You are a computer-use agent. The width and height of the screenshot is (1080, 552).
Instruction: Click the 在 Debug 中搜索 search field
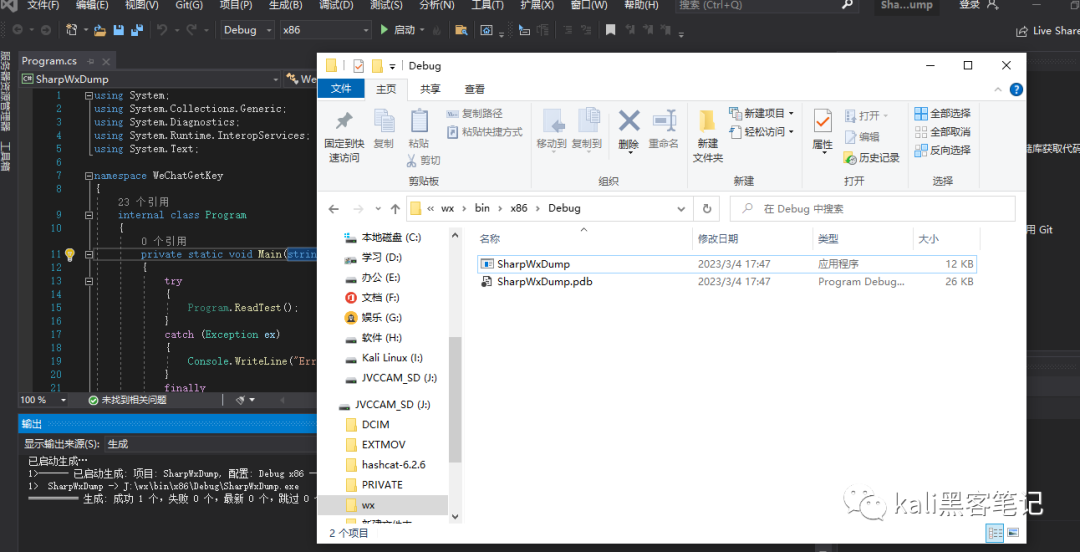click(x=872, y=209)
